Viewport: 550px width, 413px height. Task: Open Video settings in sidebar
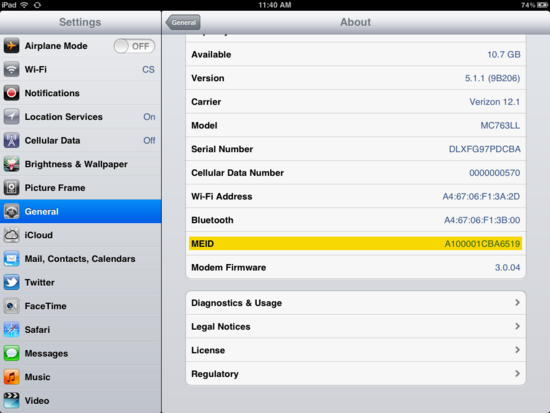pyautogui.click(x=81, y=401)
